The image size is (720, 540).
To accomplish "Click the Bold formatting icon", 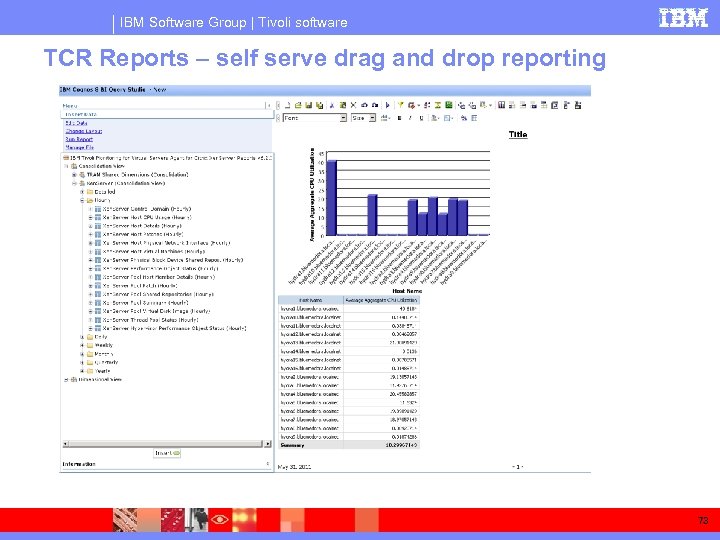I will [x=399, y=118].
